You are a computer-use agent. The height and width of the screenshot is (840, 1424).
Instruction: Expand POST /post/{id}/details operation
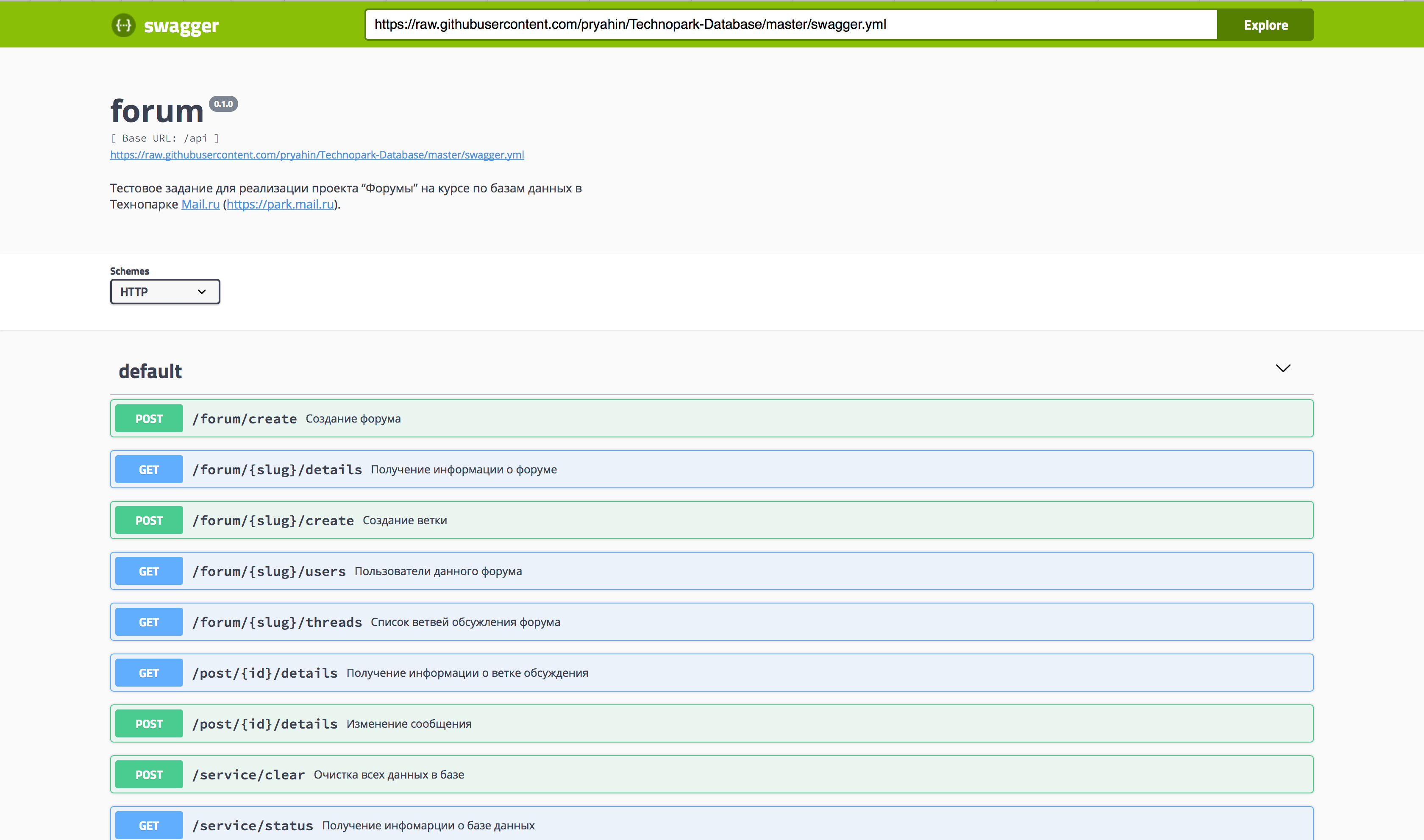click(x=712, y=724)
